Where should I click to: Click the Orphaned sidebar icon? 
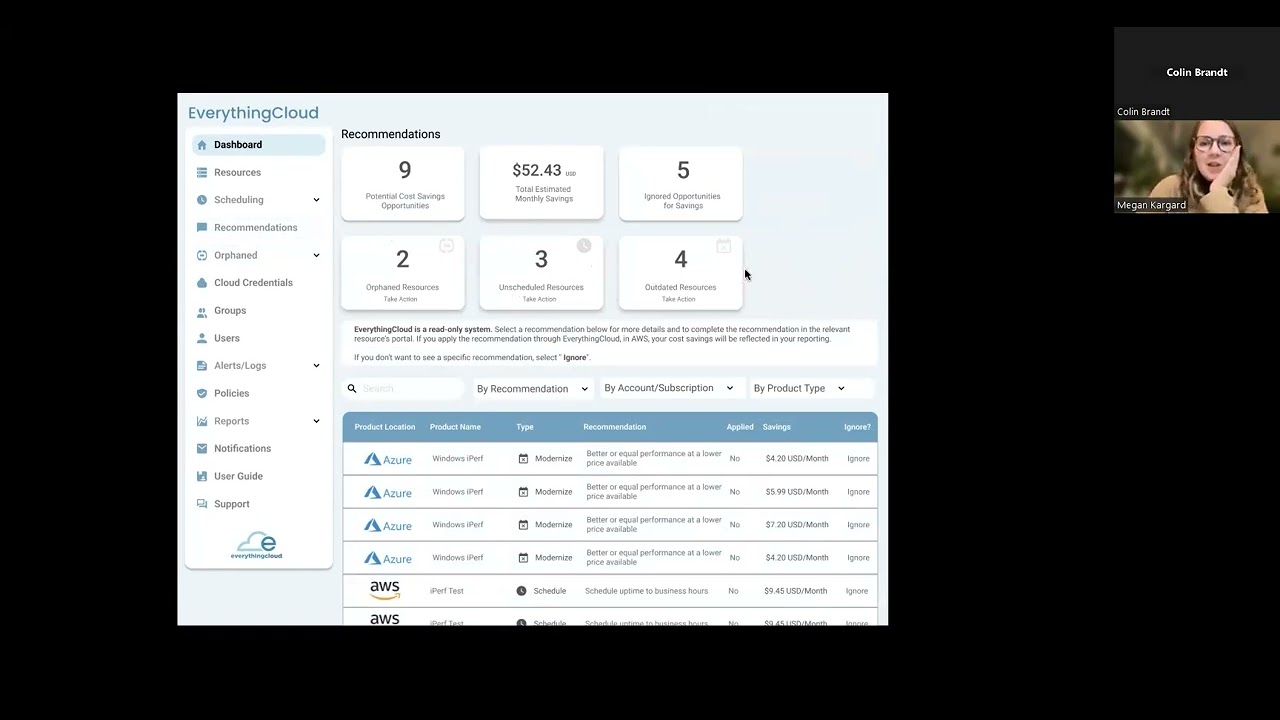click(202, 255)
